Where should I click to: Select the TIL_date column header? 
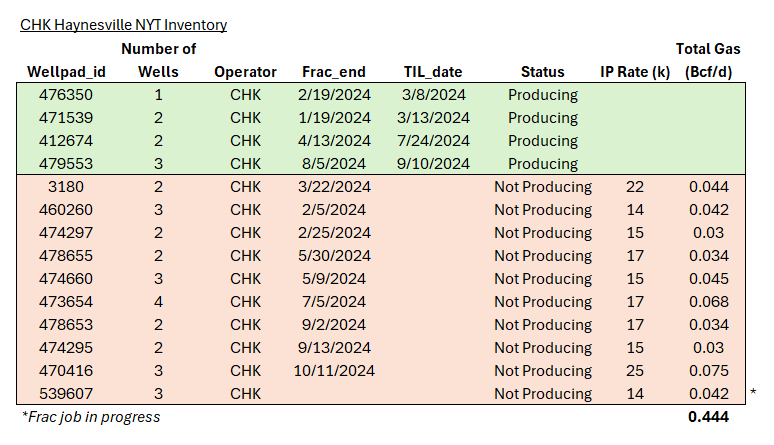pyautogui.click(x=434, y=72)
